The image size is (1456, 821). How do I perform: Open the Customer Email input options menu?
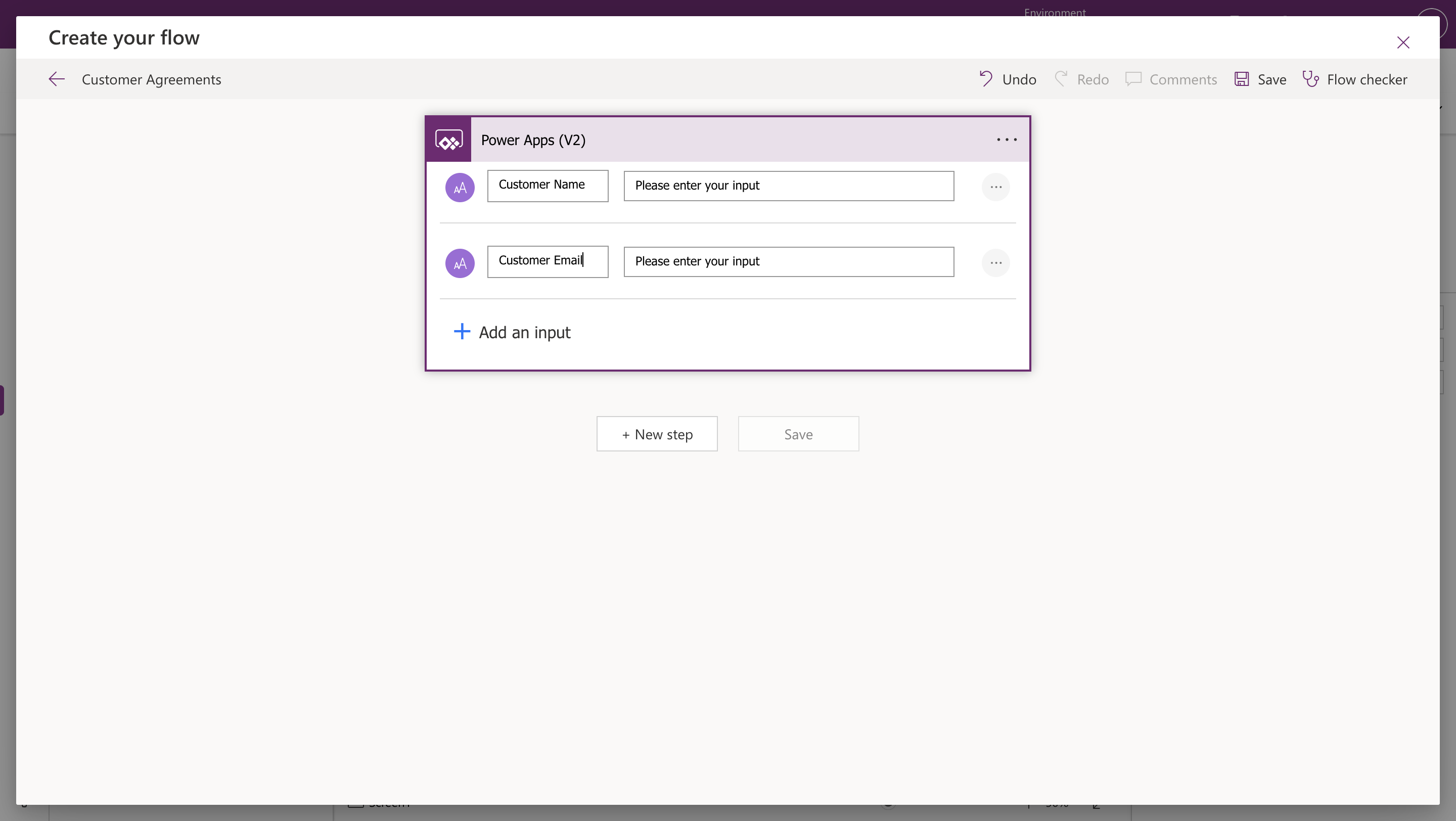click(996, 263)
